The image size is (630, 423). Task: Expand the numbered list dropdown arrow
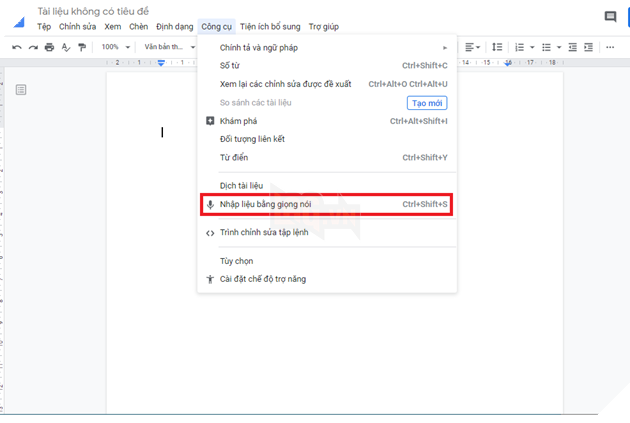pos(532,47)
